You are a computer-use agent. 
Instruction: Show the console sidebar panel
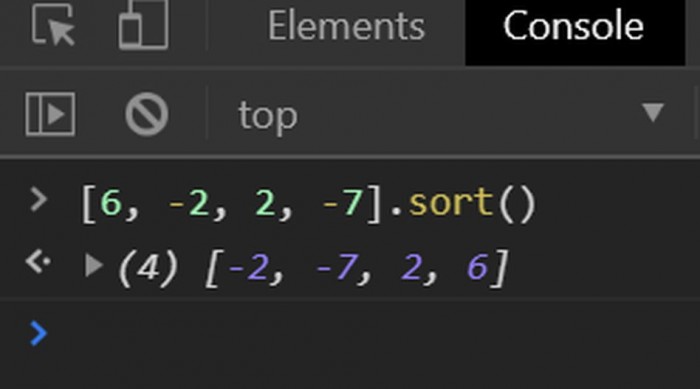(x=50, y=114)
